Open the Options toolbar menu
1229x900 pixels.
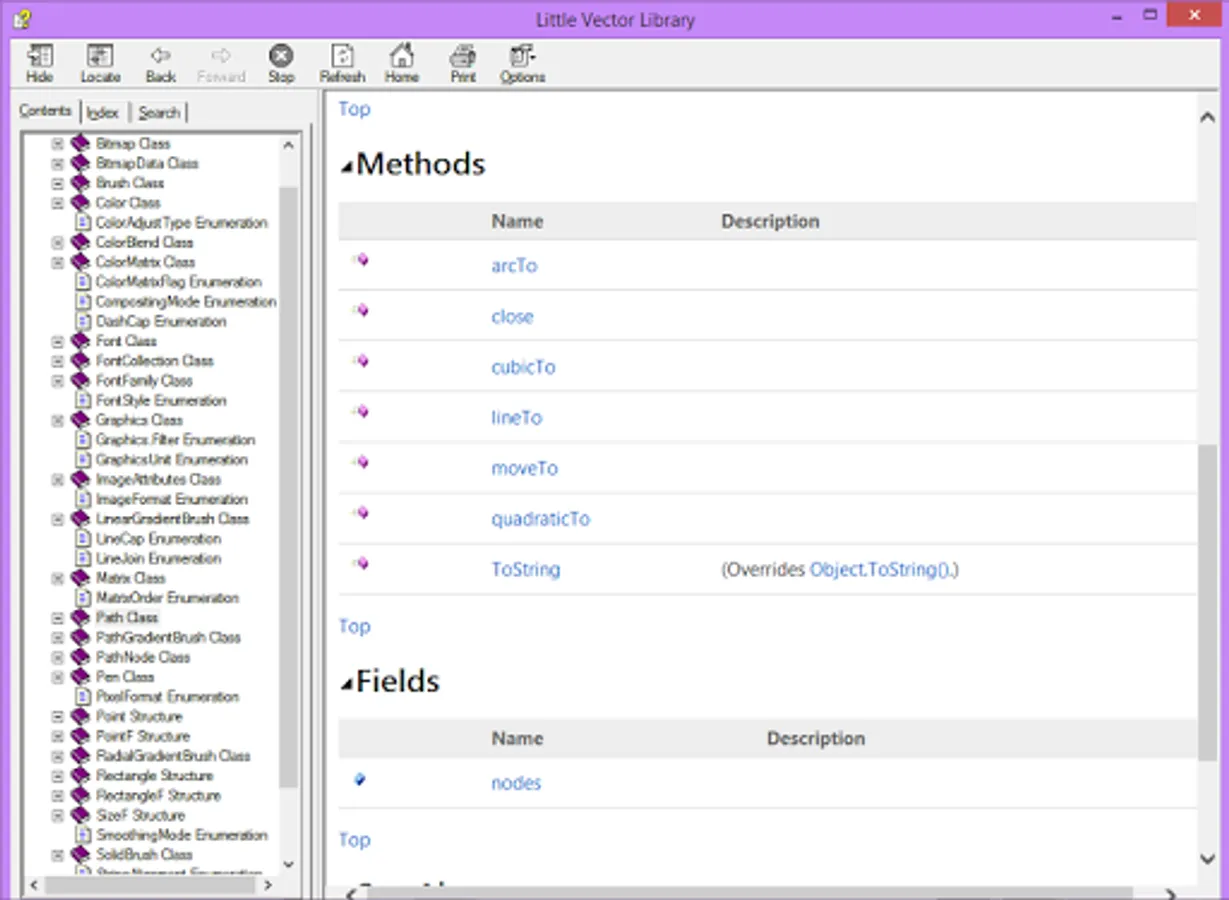tap(522, 63)
